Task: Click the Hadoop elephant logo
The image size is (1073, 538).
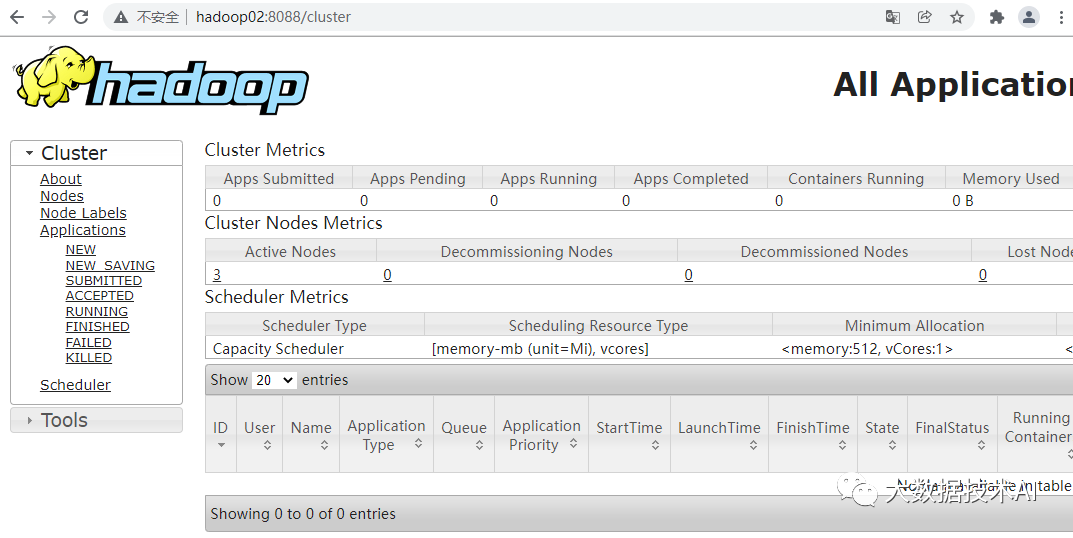Action: pyautogui.click(x=160, y=80)
